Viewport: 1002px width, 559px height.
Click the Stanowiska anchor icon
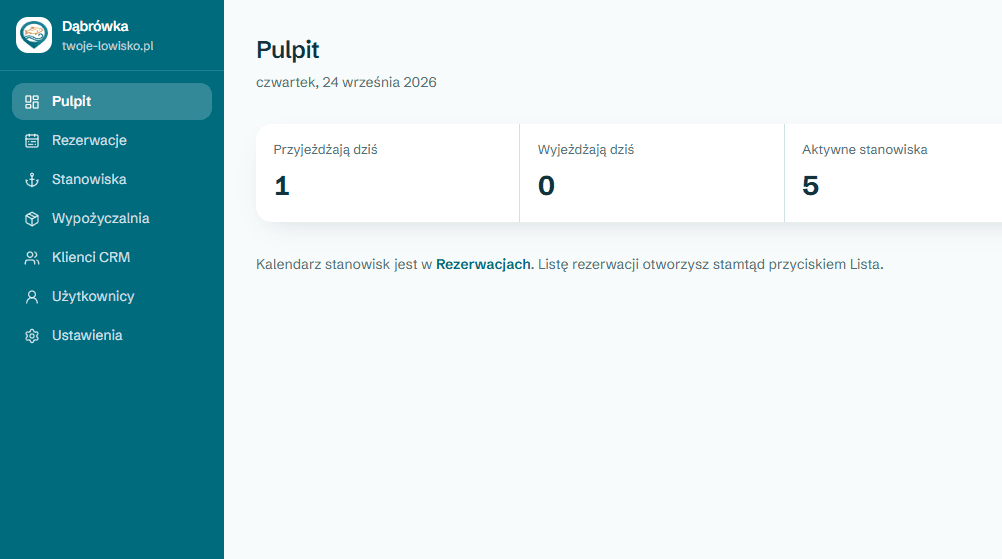[x=32, y=180]
